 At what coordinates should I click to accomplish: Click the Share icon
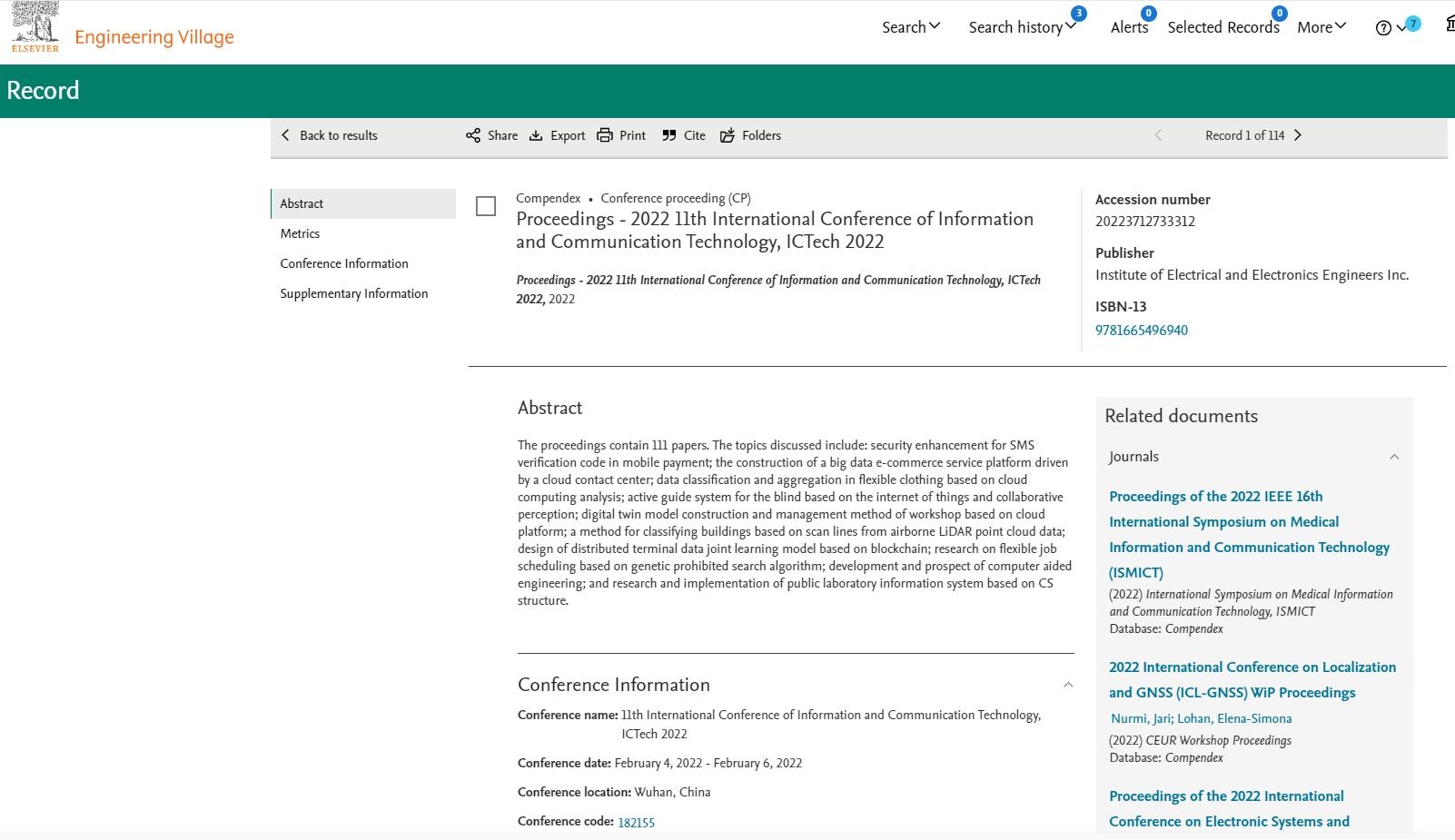click(473, 135)
